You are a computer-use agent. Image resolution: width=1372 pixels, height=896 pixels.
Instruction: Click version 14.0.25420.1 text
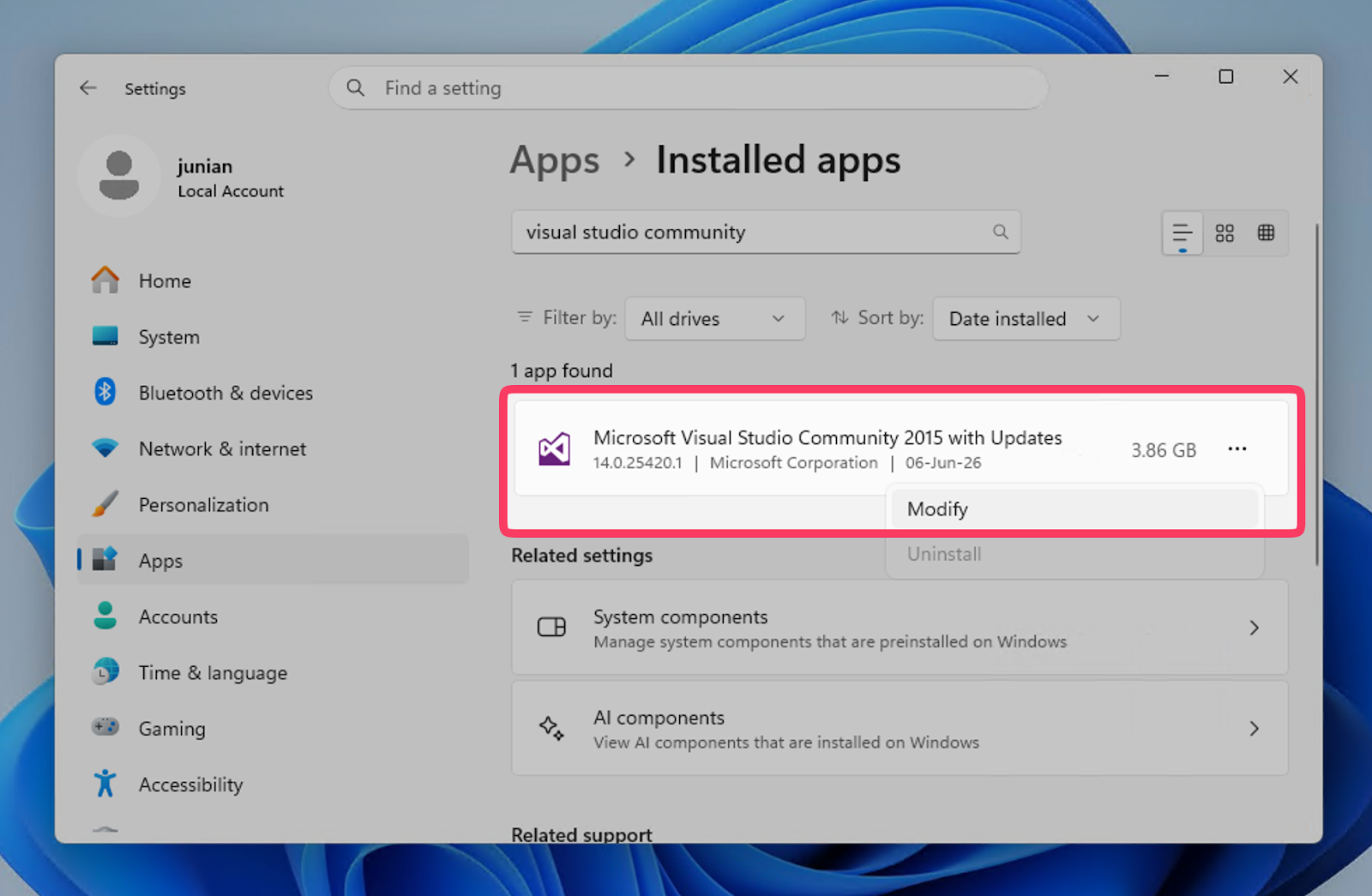[x=638, y=463]
